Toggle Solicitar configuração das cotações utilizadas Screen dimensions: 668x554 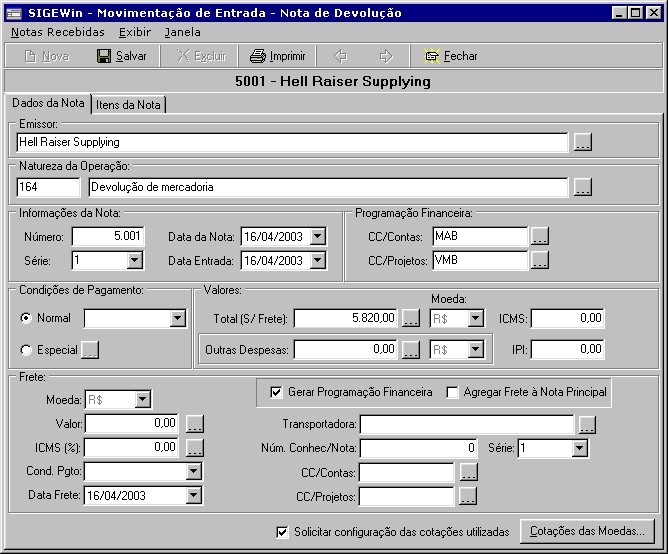282,532
